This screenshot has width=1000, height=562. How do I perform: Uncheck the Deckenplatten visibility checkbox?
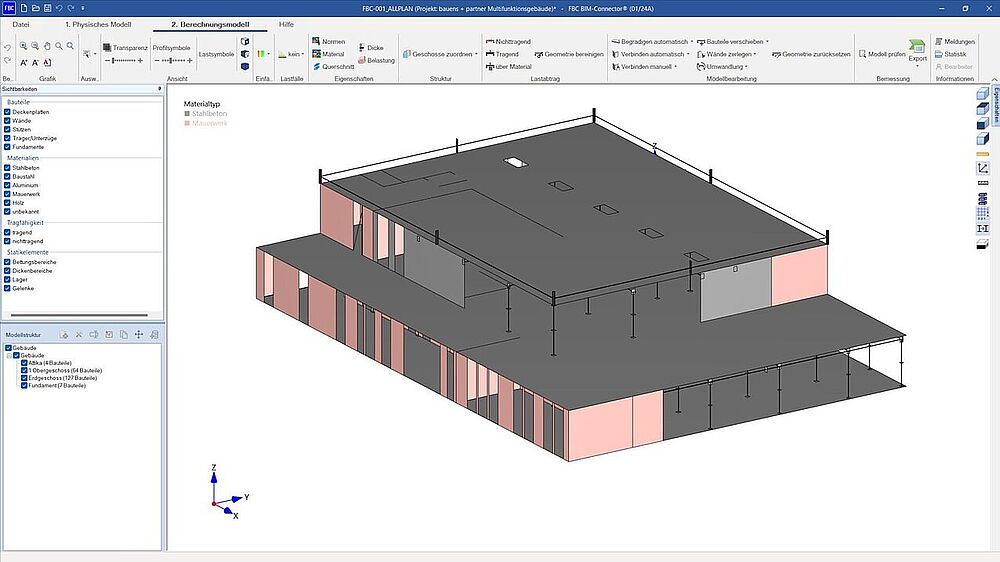click(7, 112)
